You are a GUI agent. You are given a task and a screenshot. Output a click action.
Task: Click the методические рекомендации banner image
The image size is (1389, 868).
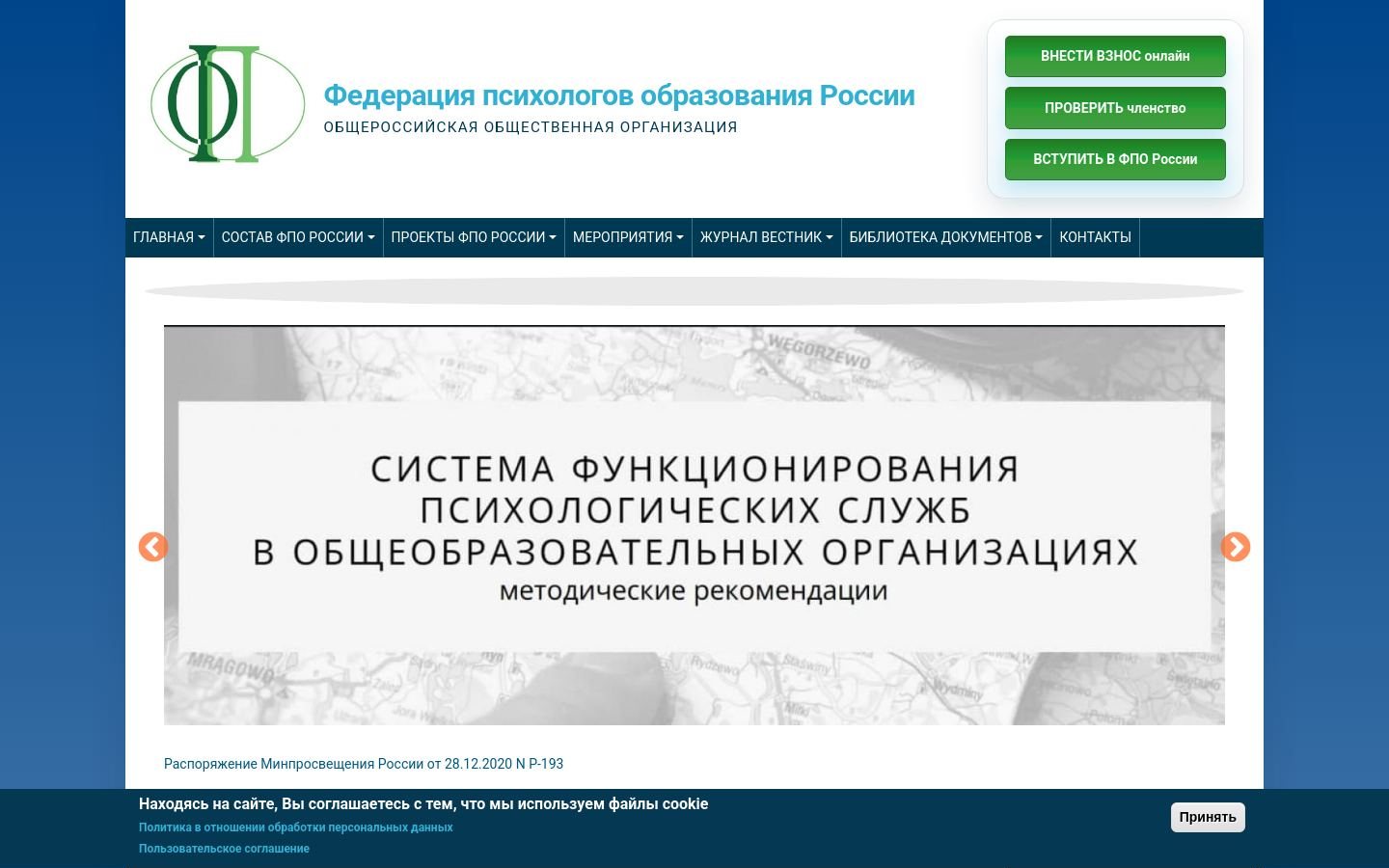694,526
